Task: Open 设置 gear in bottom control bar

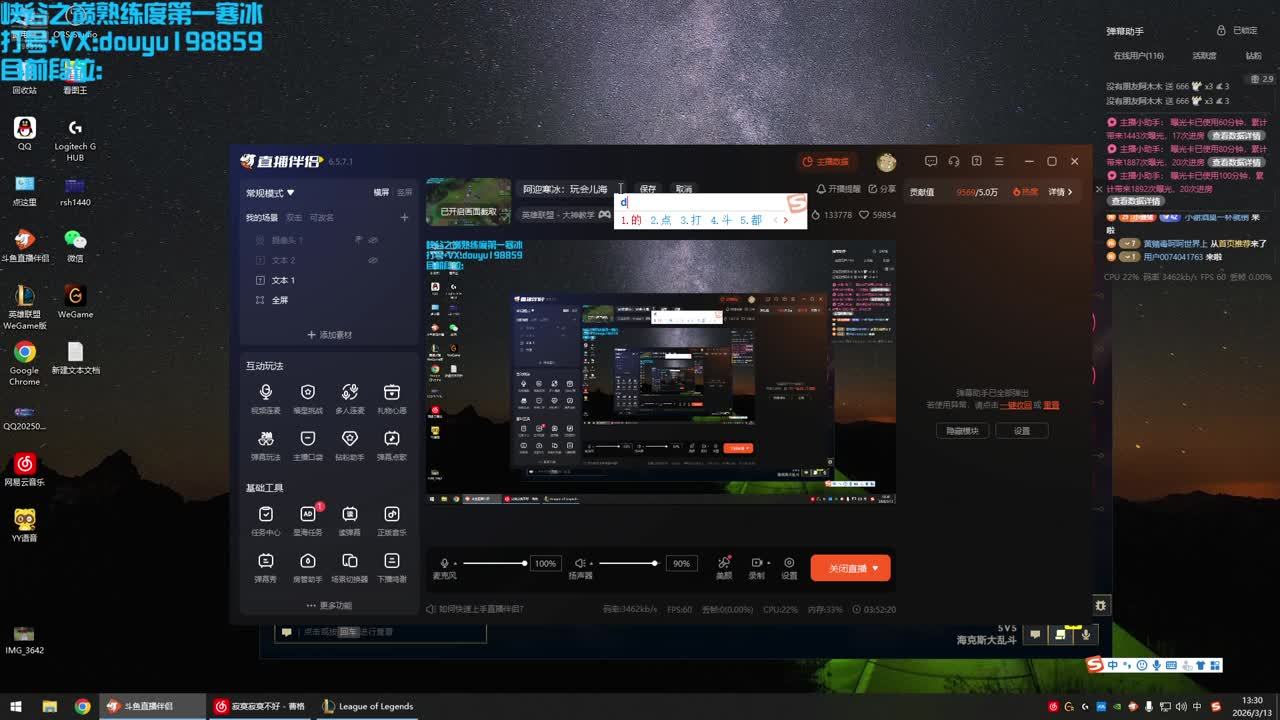Action: click(x=789, y=567)
